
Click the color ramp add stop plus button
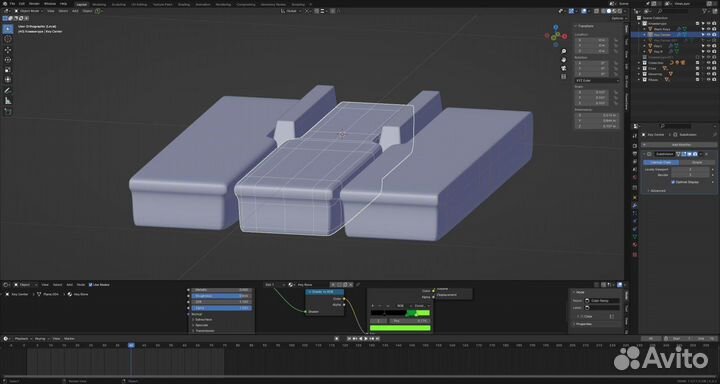point(373,305)
